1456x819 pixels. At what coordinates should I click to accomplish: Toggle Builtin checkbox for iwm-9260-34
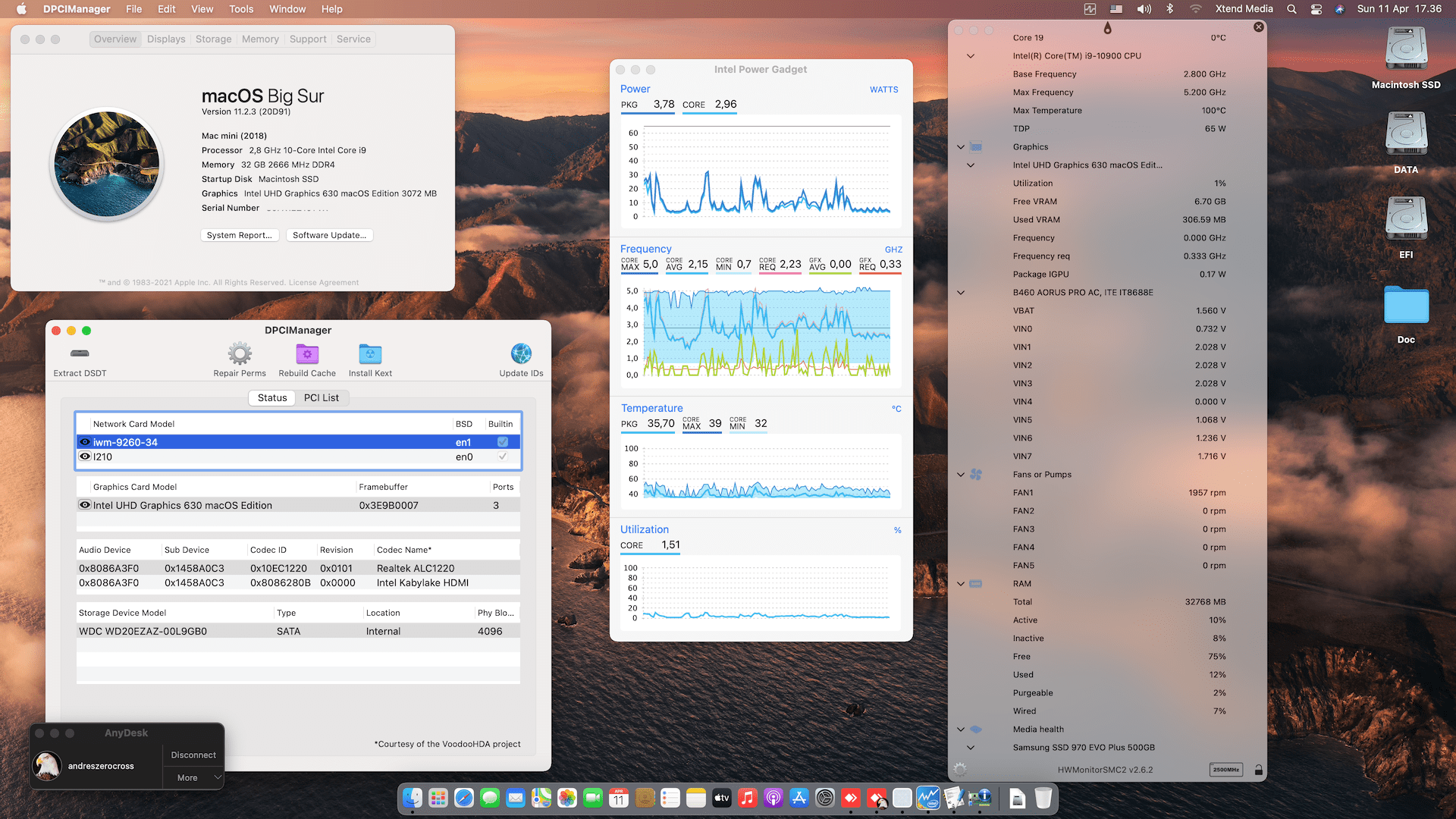502,442
